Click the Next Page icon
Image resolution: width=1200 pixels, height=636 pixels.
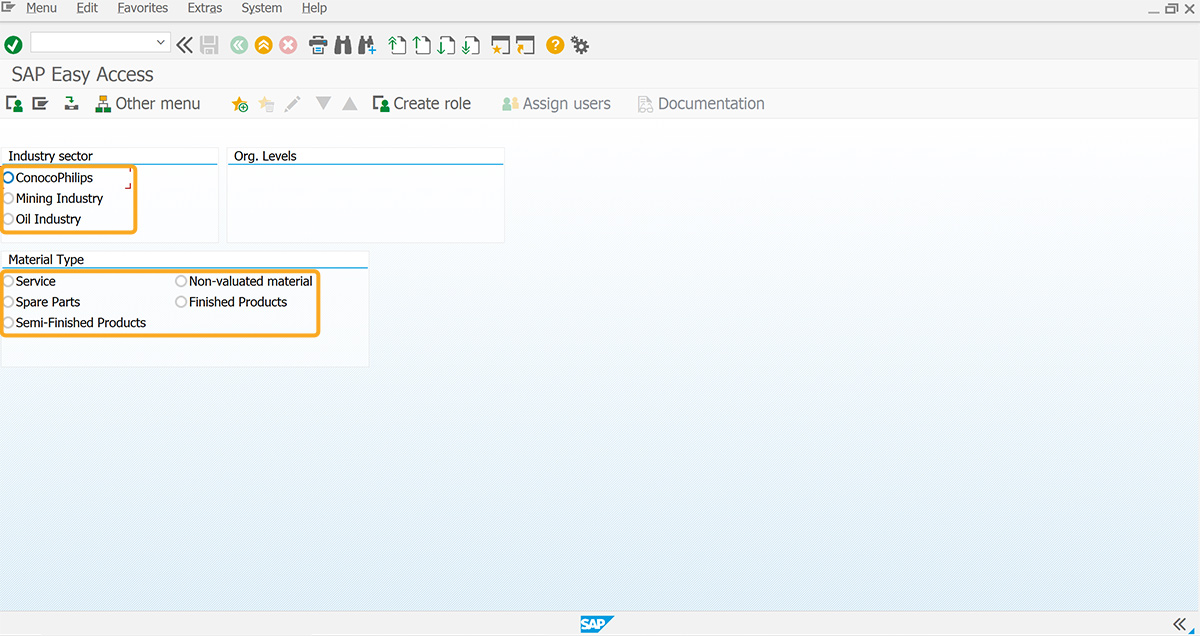point(446,45)
